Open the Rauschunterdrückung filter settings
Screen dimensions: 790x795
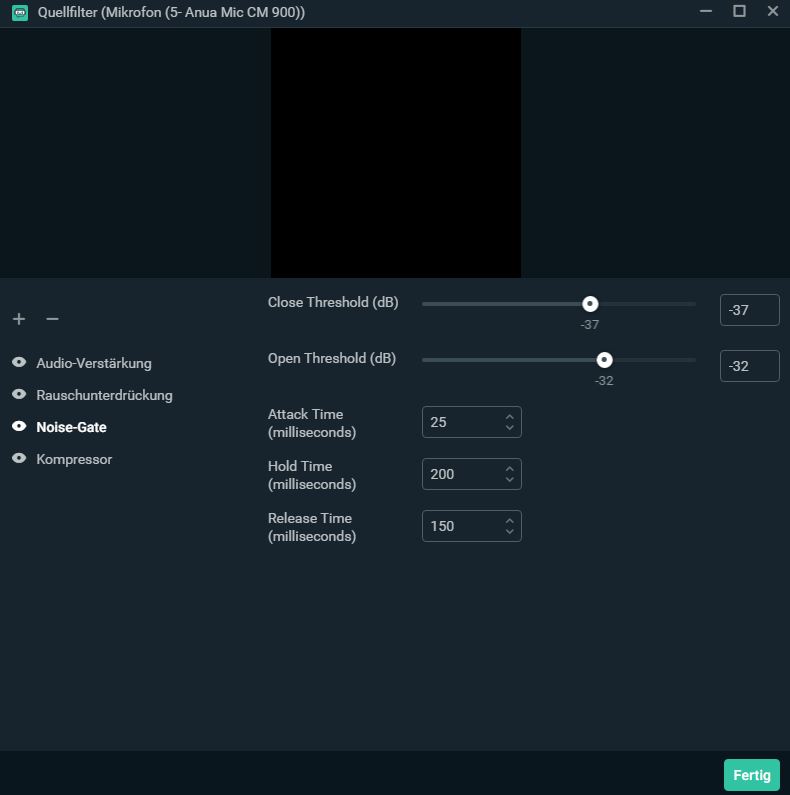click(x=104, y=395)
